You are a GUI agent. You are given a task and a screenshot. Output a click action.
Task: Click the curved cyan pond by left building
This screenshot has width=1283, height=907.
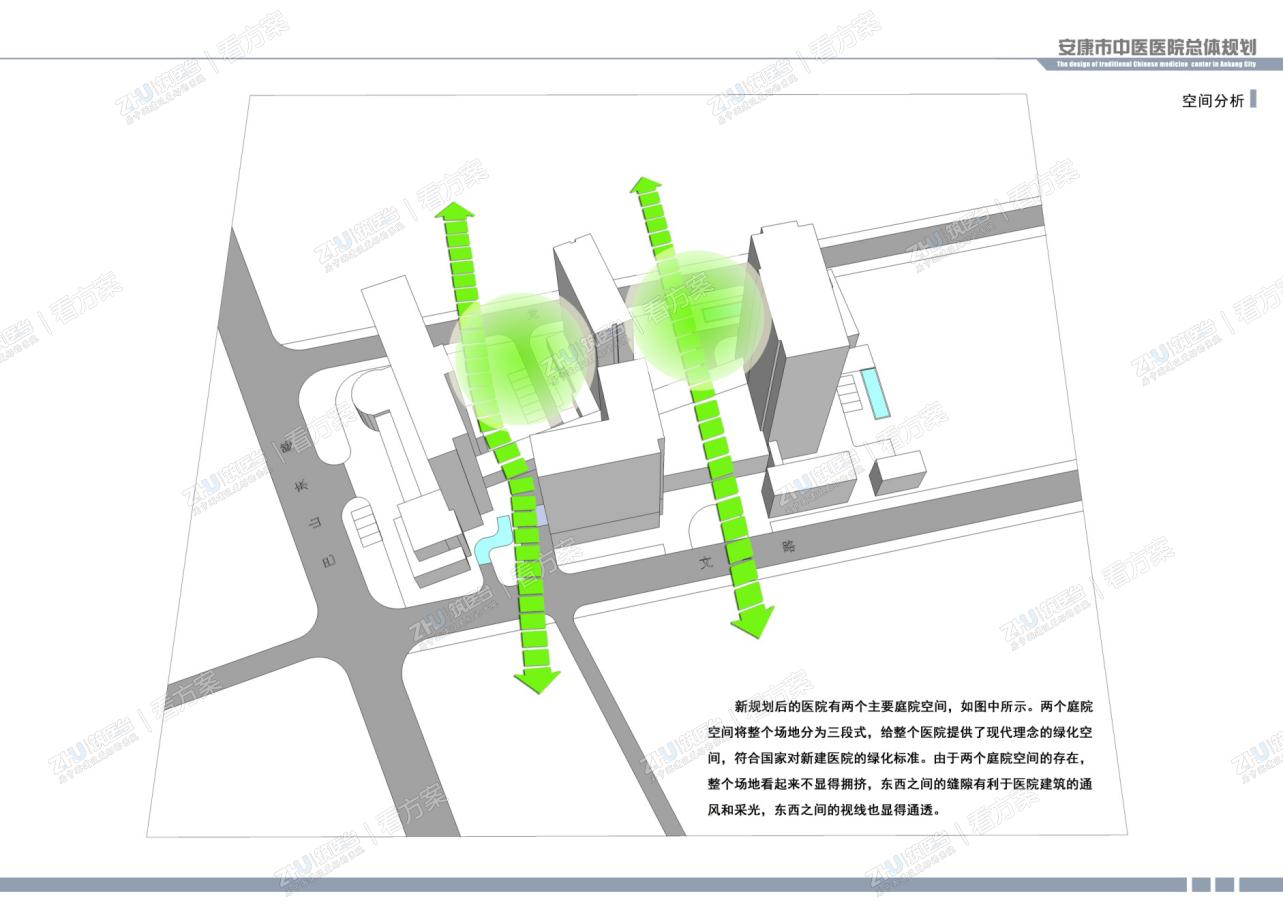point(493,541)
